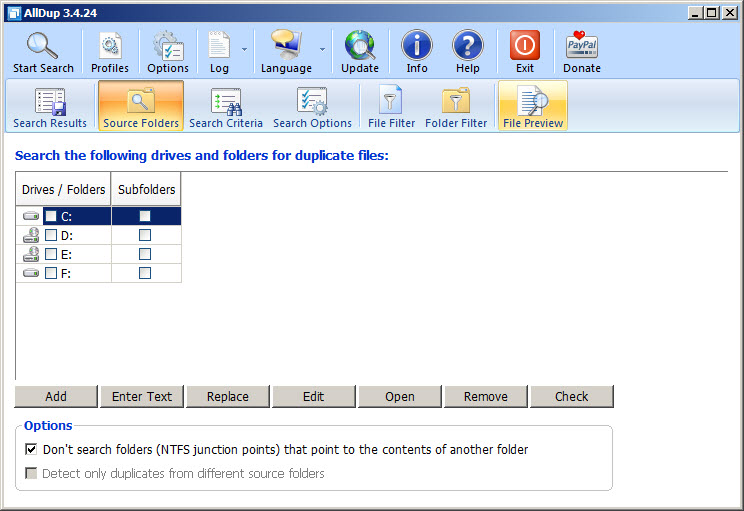Select the F: row label

[66, 274]
